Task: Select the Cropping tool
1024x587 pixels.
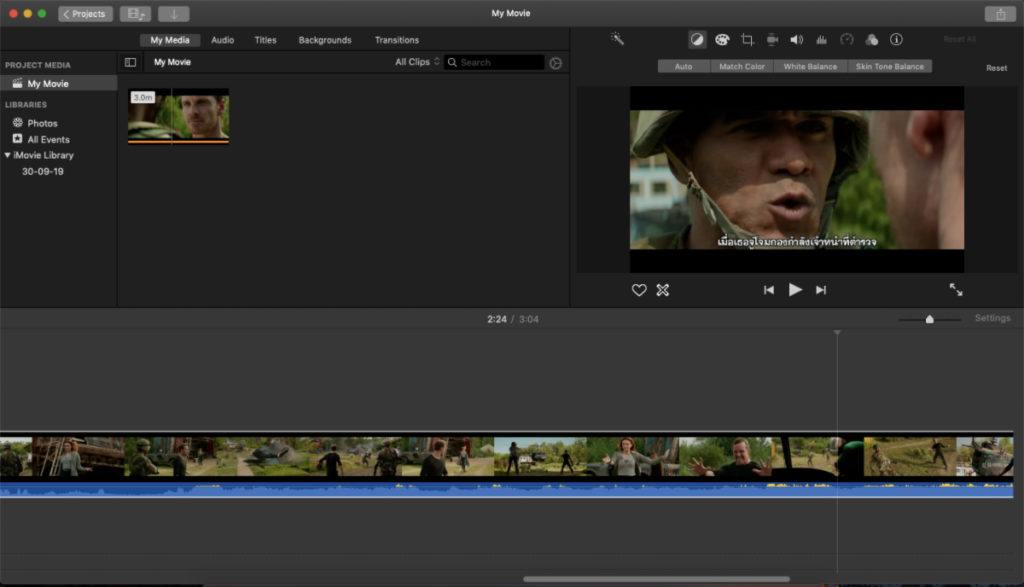Action: 748,40
